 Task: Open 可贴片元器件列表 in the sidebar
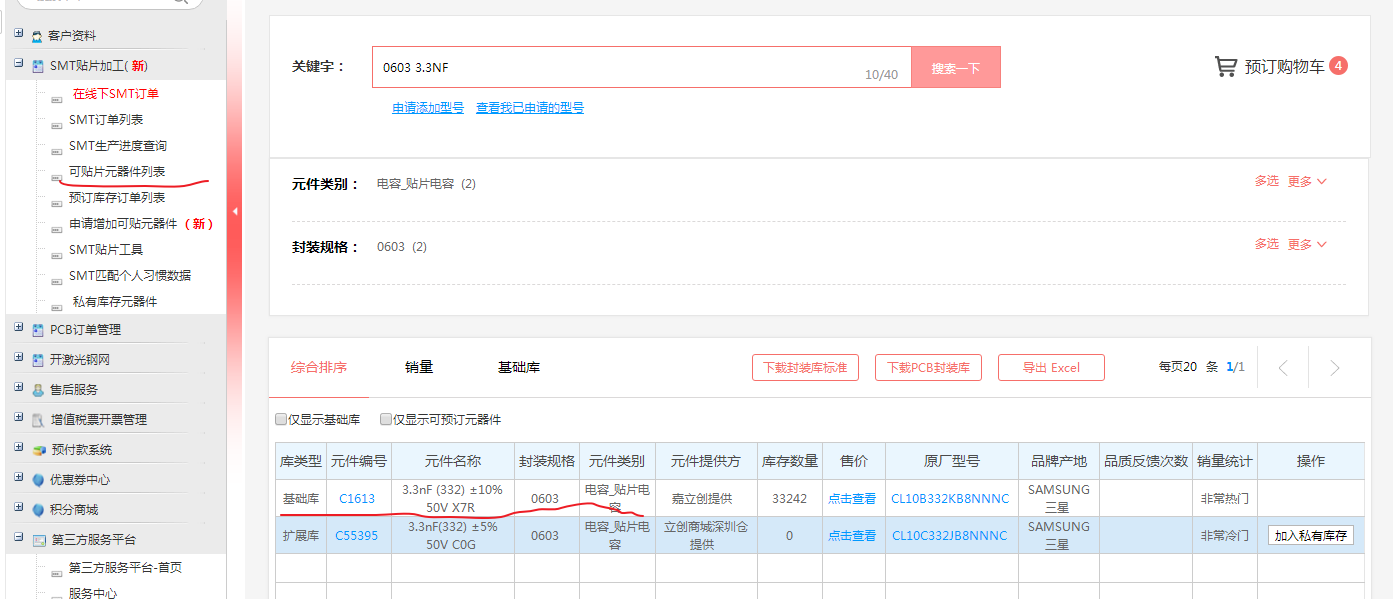[117, 172]
